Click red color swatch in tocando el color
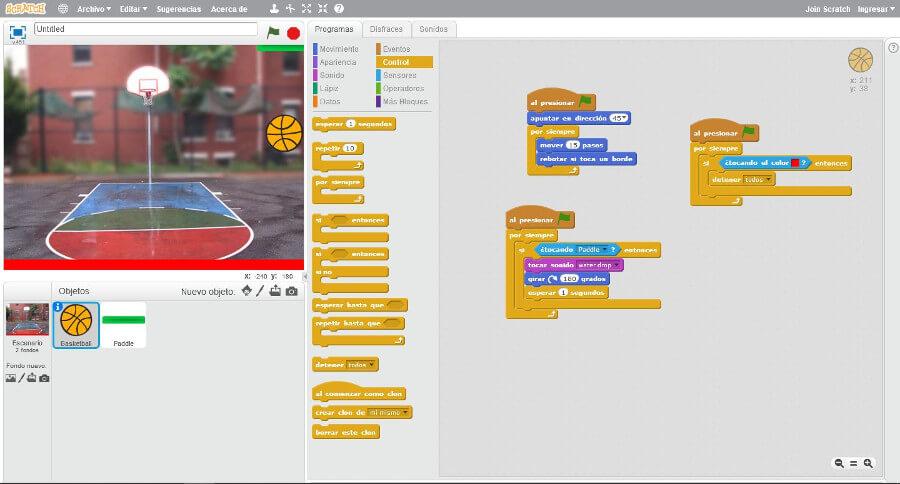Screen dimensions: 900x484 point(795,163)
